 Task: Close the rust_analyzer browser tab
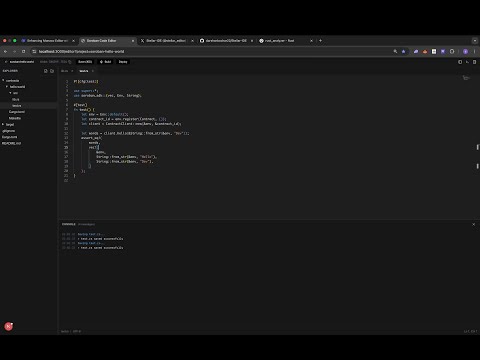311,41
